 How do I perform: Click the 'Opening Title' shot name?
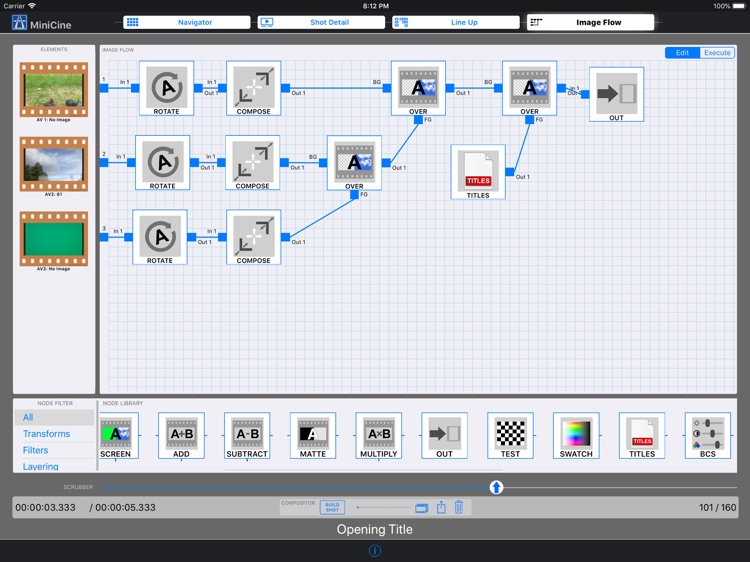click(x=375, y=529)
